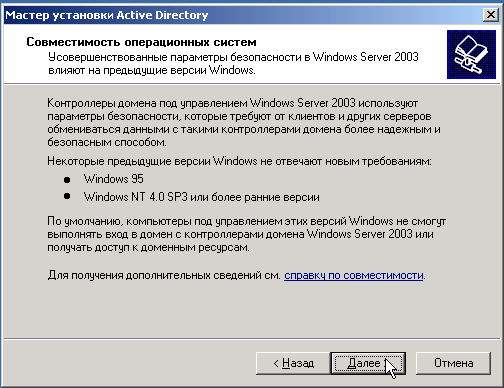Screen dimensions: 504x388
Task: Click the bullet dot beside Windows NT 4.0
Action: click(x=67, y=196)
